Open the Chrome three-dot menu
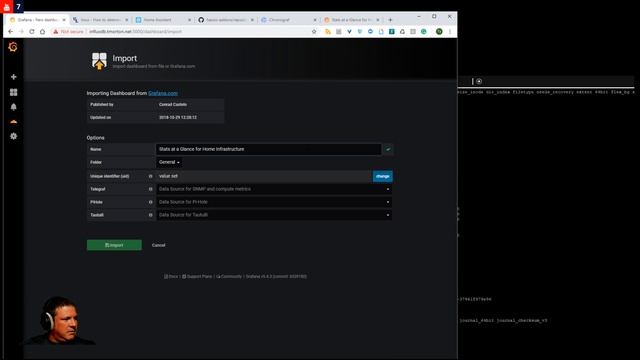640x360 pixels. click(450, 31)
